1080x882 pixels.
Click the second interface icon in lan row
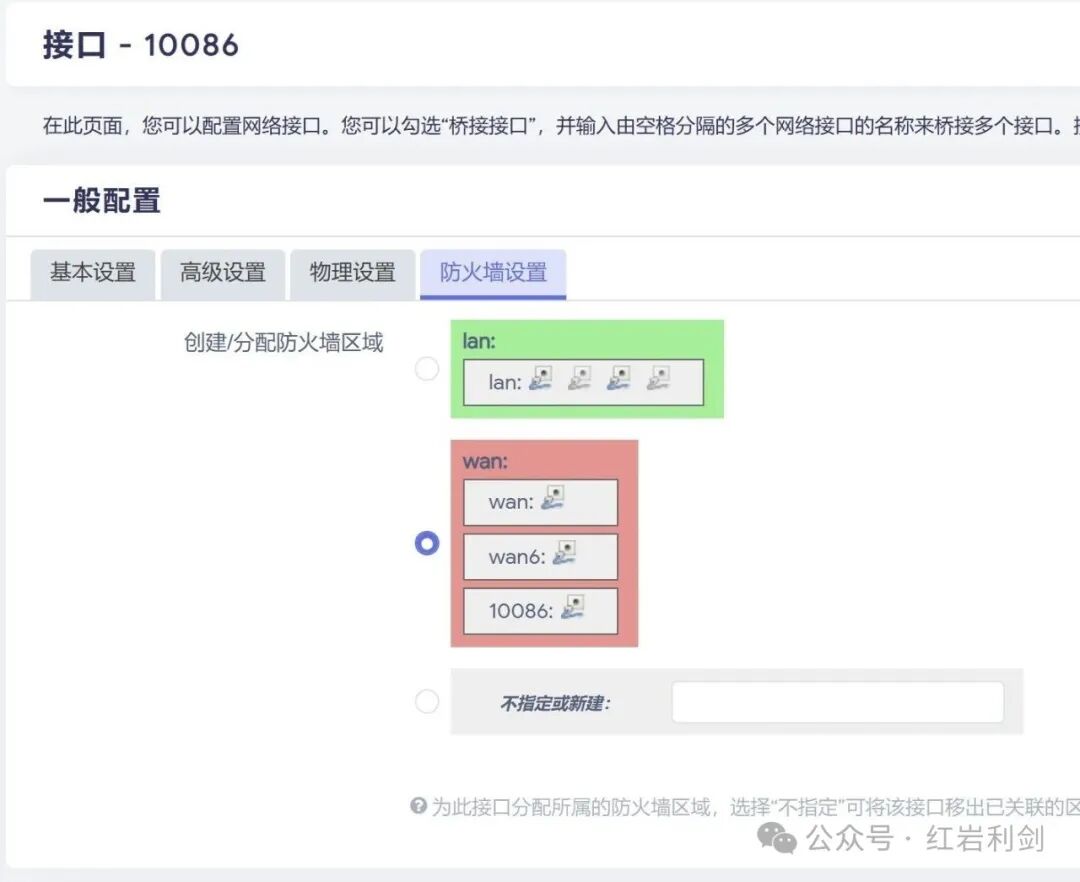pyautogui.click(x=580, y=379)
